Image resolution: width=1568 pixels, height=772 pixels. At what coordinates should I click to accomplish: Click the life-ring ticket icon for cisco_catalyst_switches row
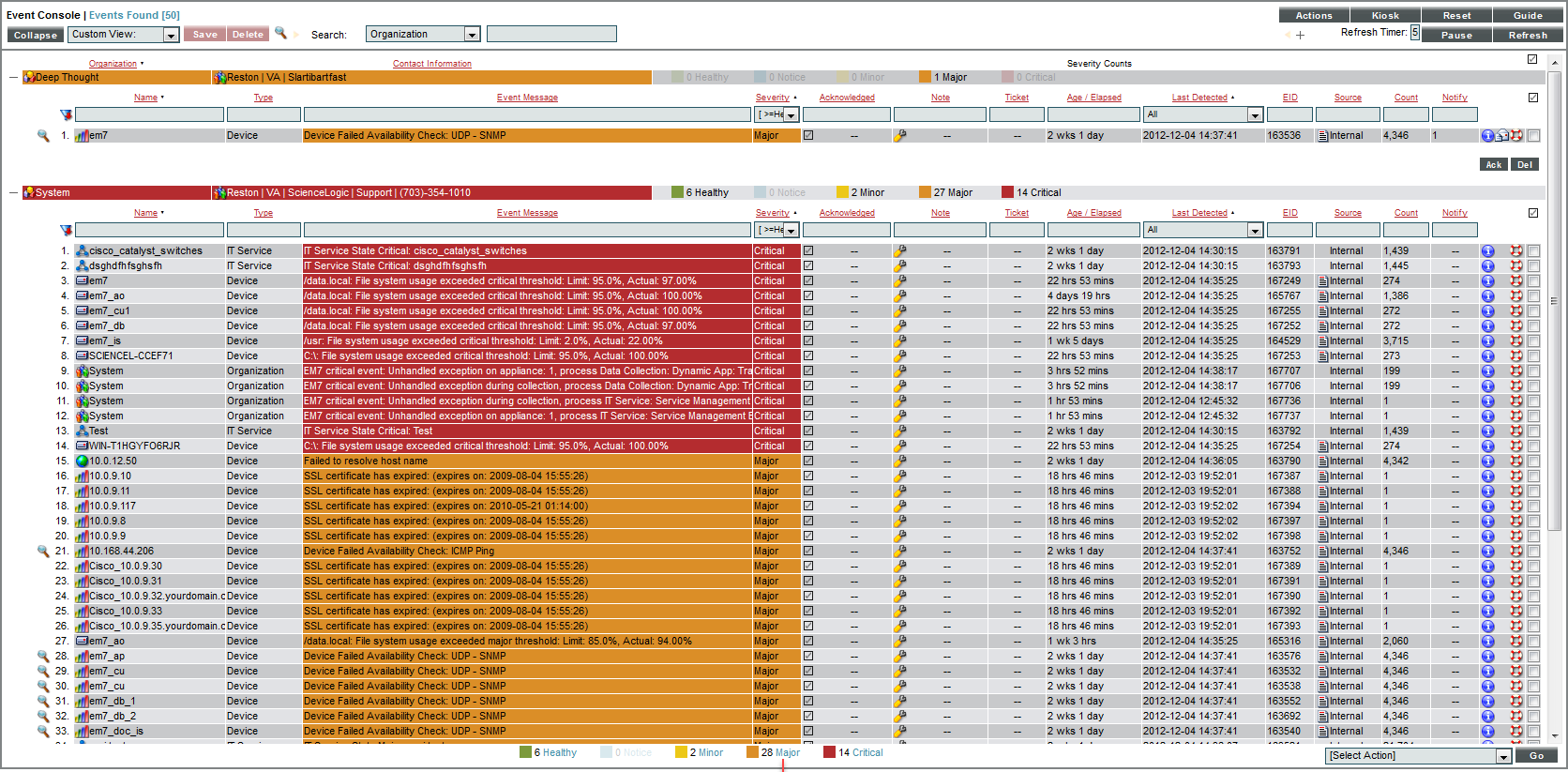1516,250
